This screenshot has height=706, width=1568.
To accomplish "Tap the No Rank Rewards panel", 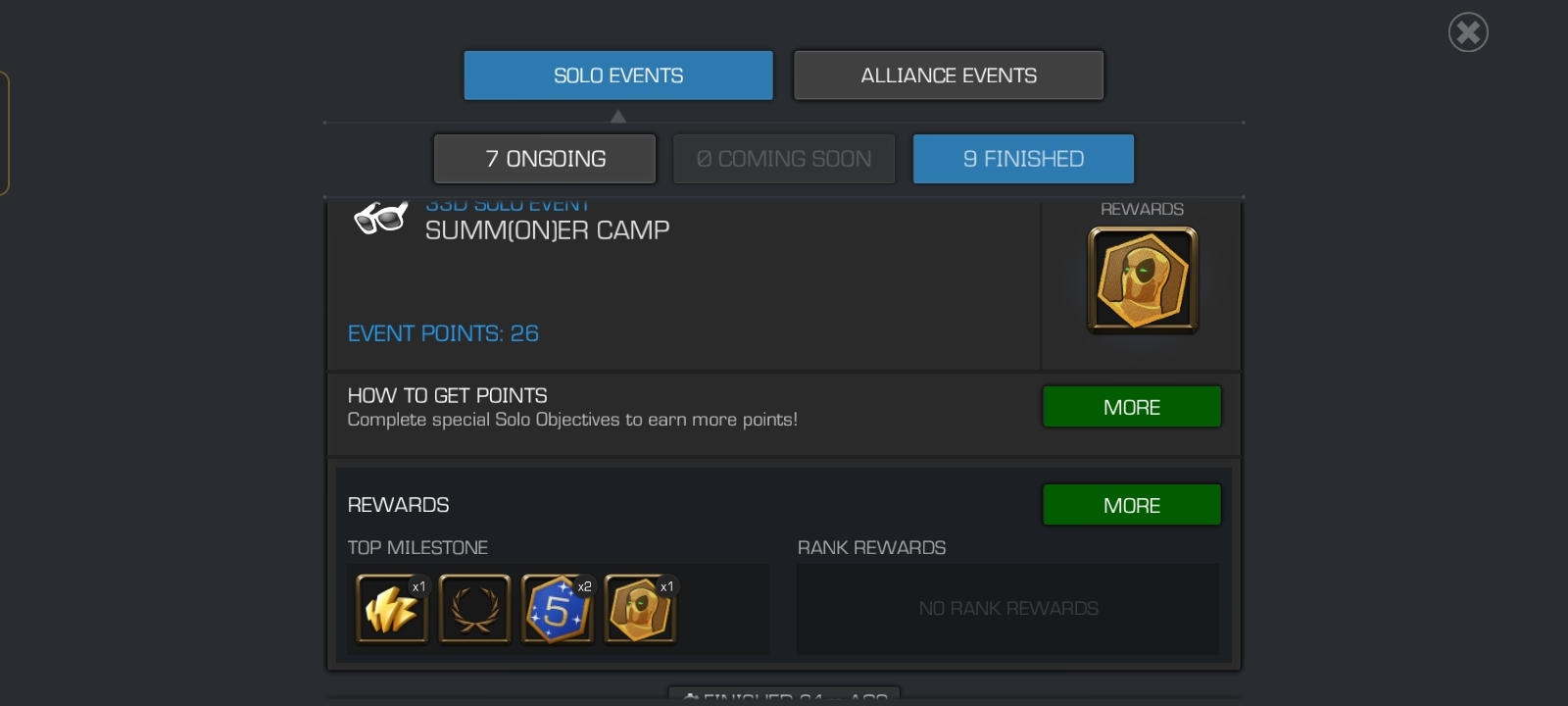I will (x=1007, y=609).
